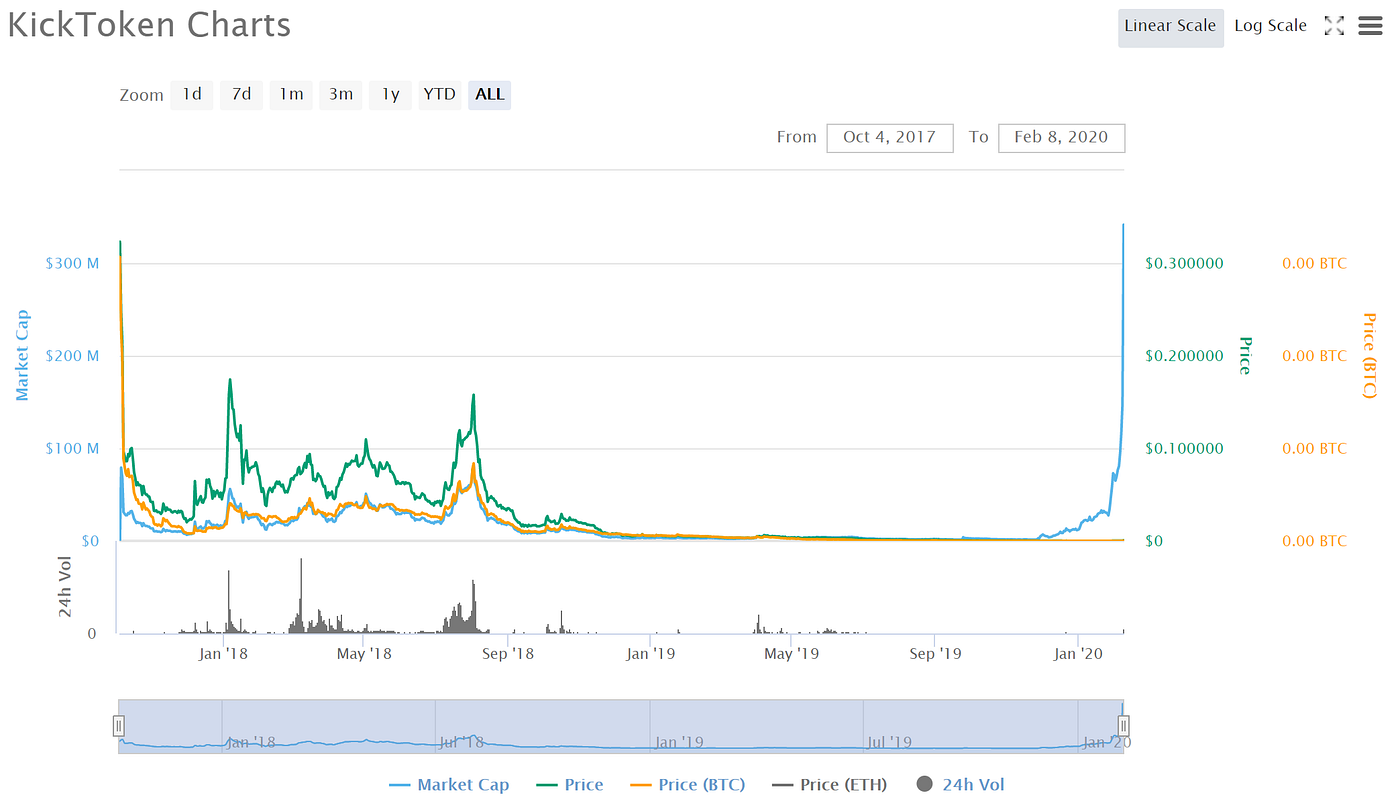Click the $200 M market cap label
The height and width of the screenshot is (806, 1400).
72,356
